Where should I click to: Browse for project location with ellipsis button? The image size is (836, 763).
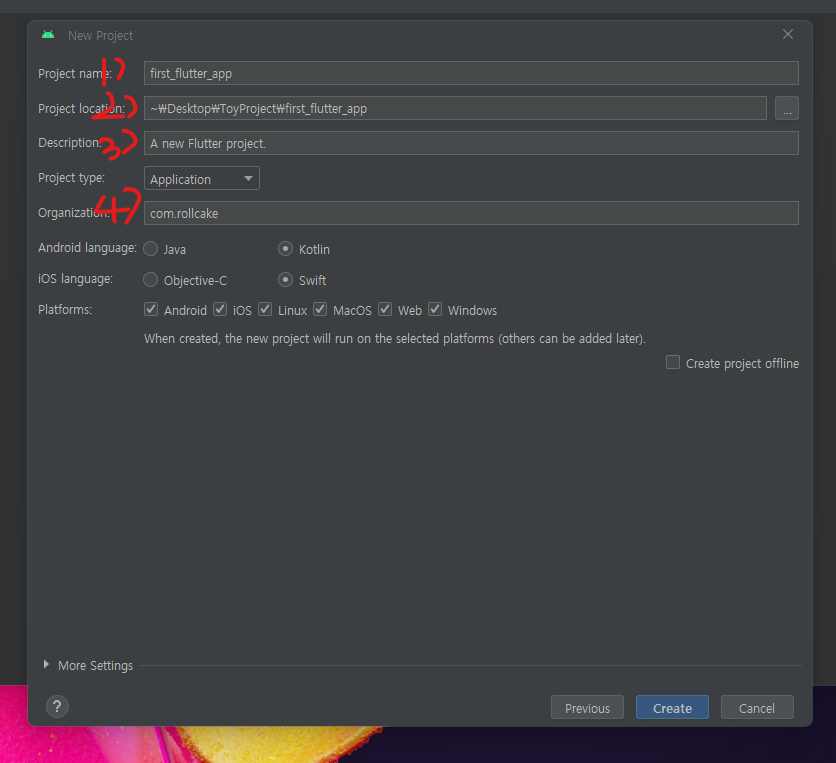pyautogui.click(x=786, y=108)
